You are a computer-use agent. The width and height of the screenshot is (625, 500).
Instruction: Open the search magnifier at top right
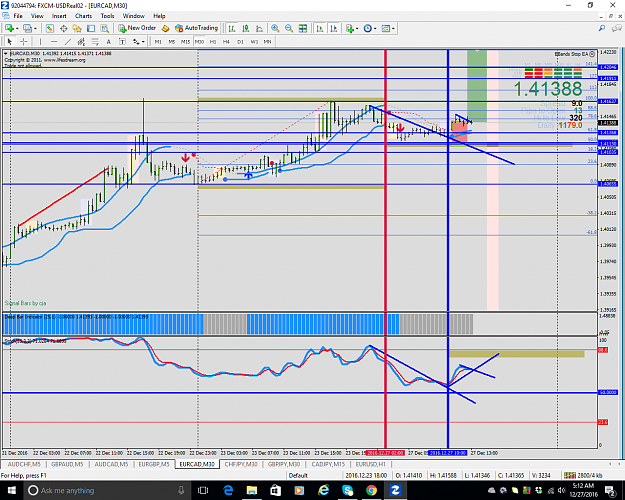pos(602,28)
